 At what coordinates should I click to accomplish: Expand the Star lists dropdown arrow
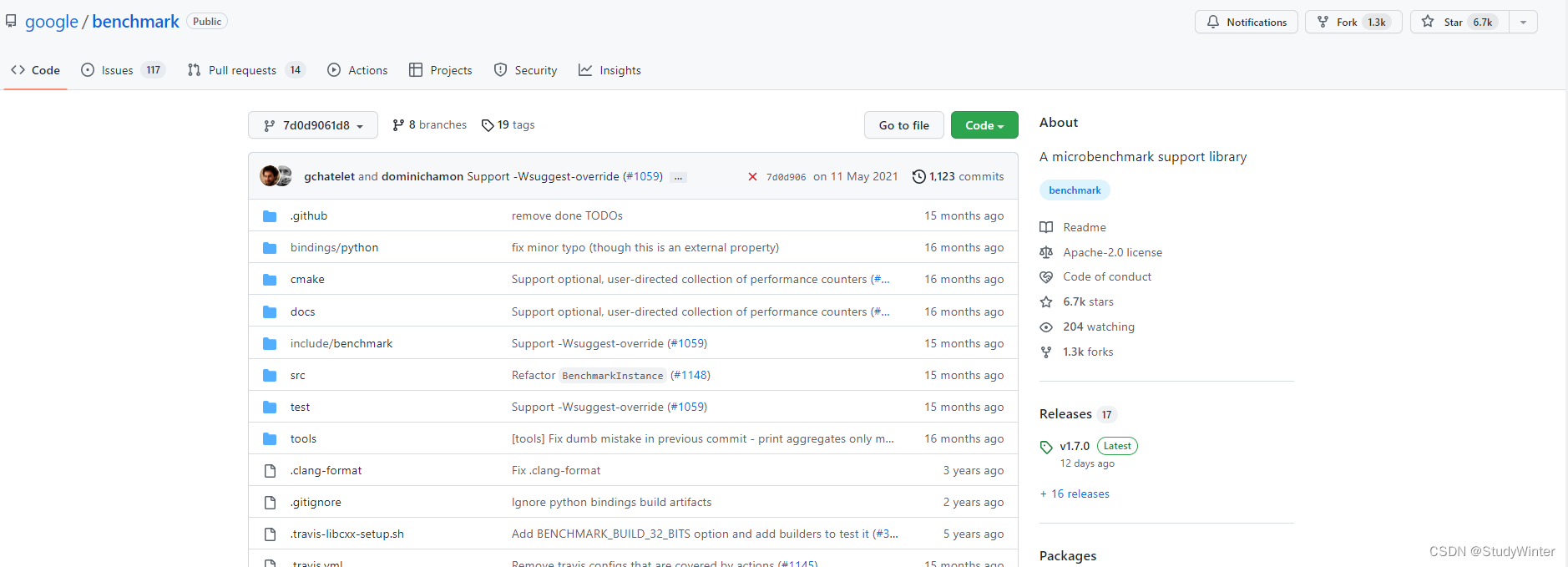(1523, 22)
